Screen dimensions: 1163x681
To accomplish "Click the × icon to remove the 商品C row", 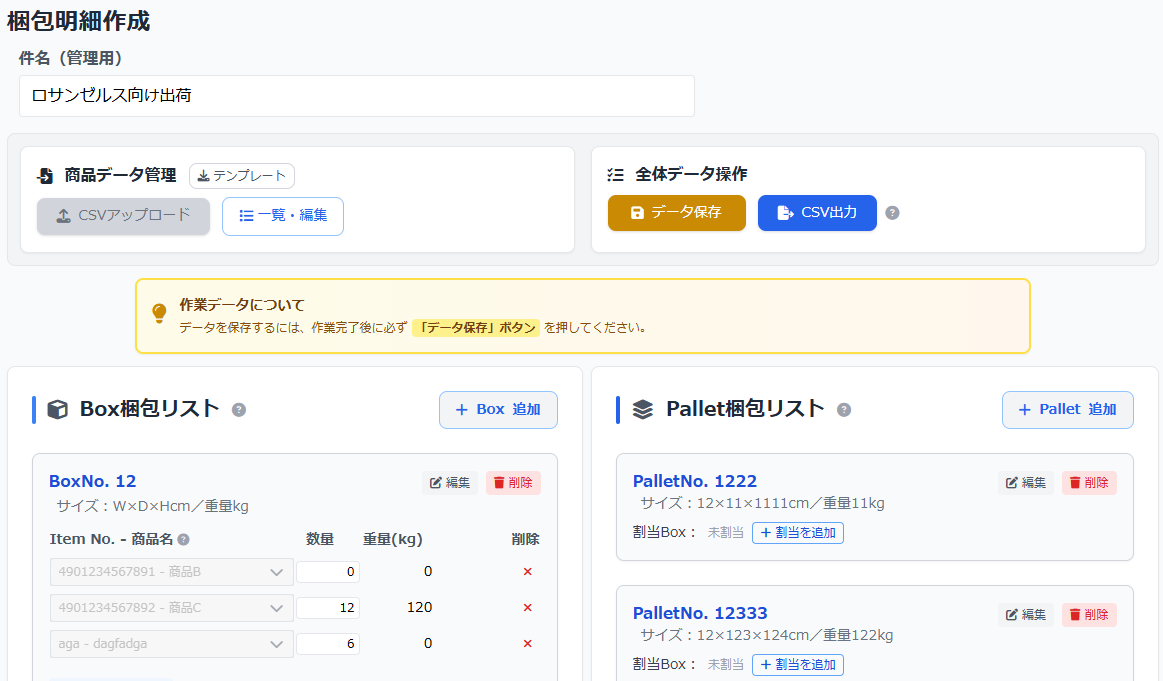I will [x=527, y=607].
